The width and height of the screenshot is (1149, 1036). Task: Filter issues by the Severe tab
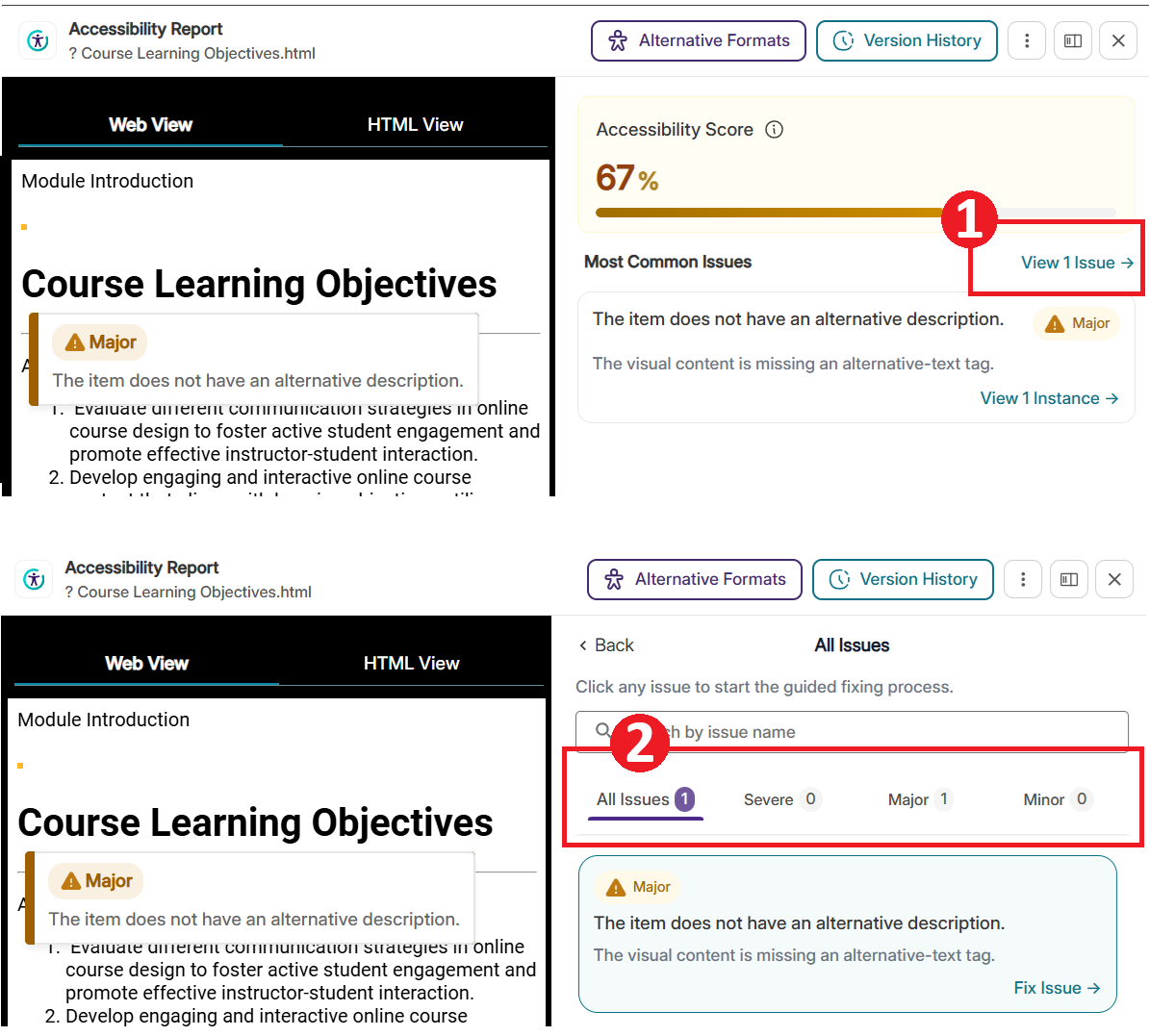781,799
